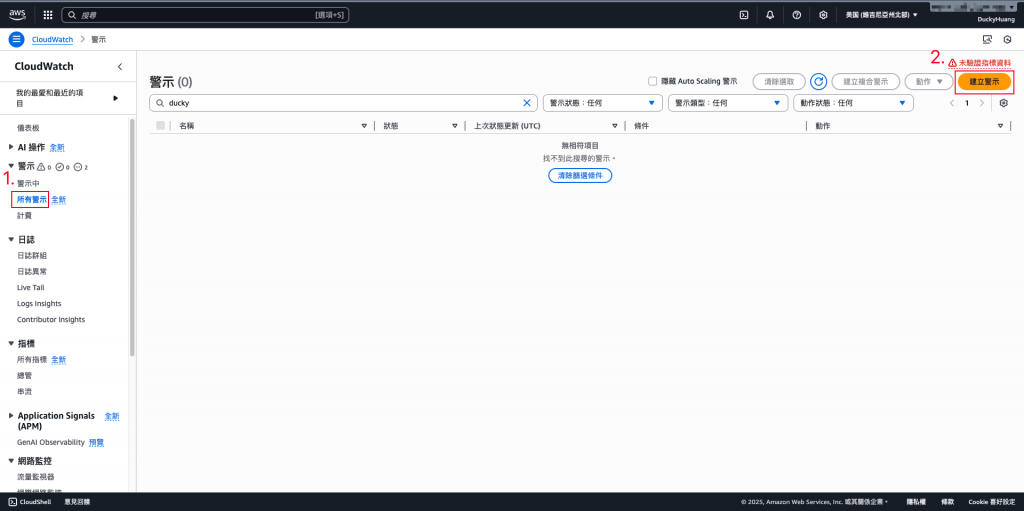Focus the alarms search field containing ducky

click(344, 103)
